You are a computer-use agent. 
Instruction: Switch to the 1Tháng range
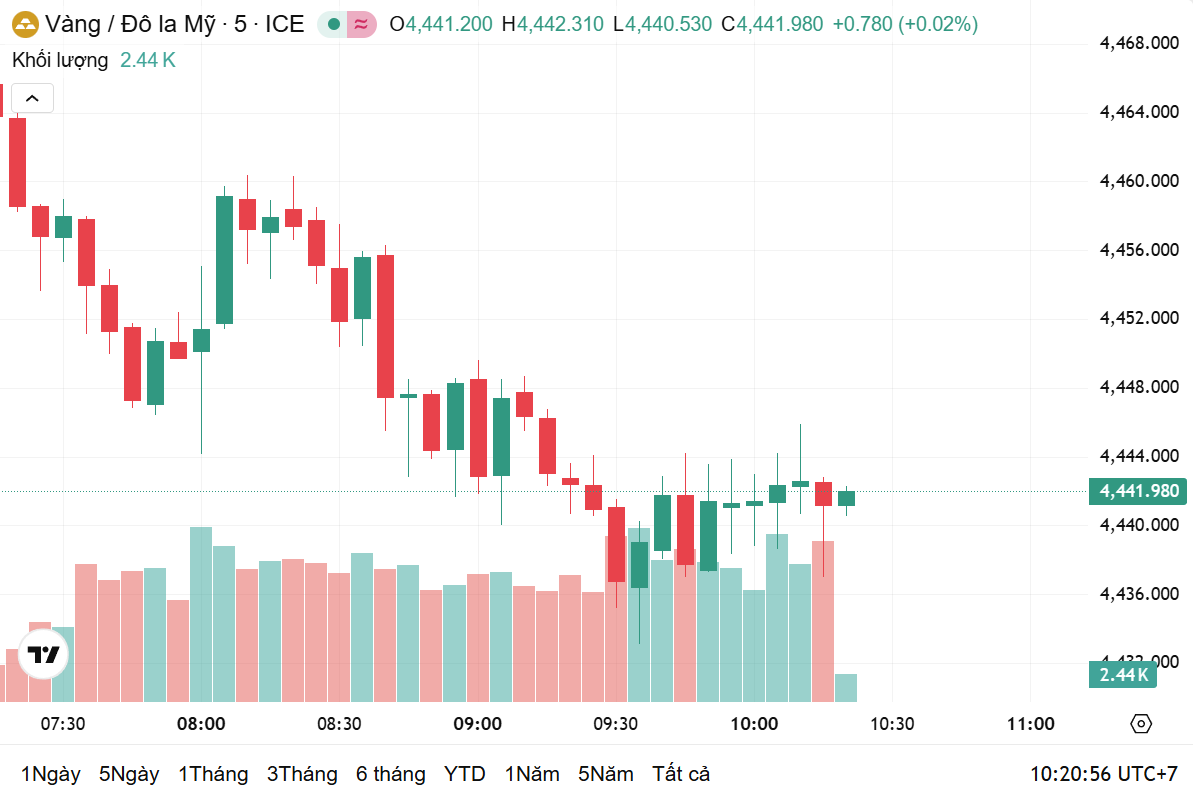pos(213,774)
